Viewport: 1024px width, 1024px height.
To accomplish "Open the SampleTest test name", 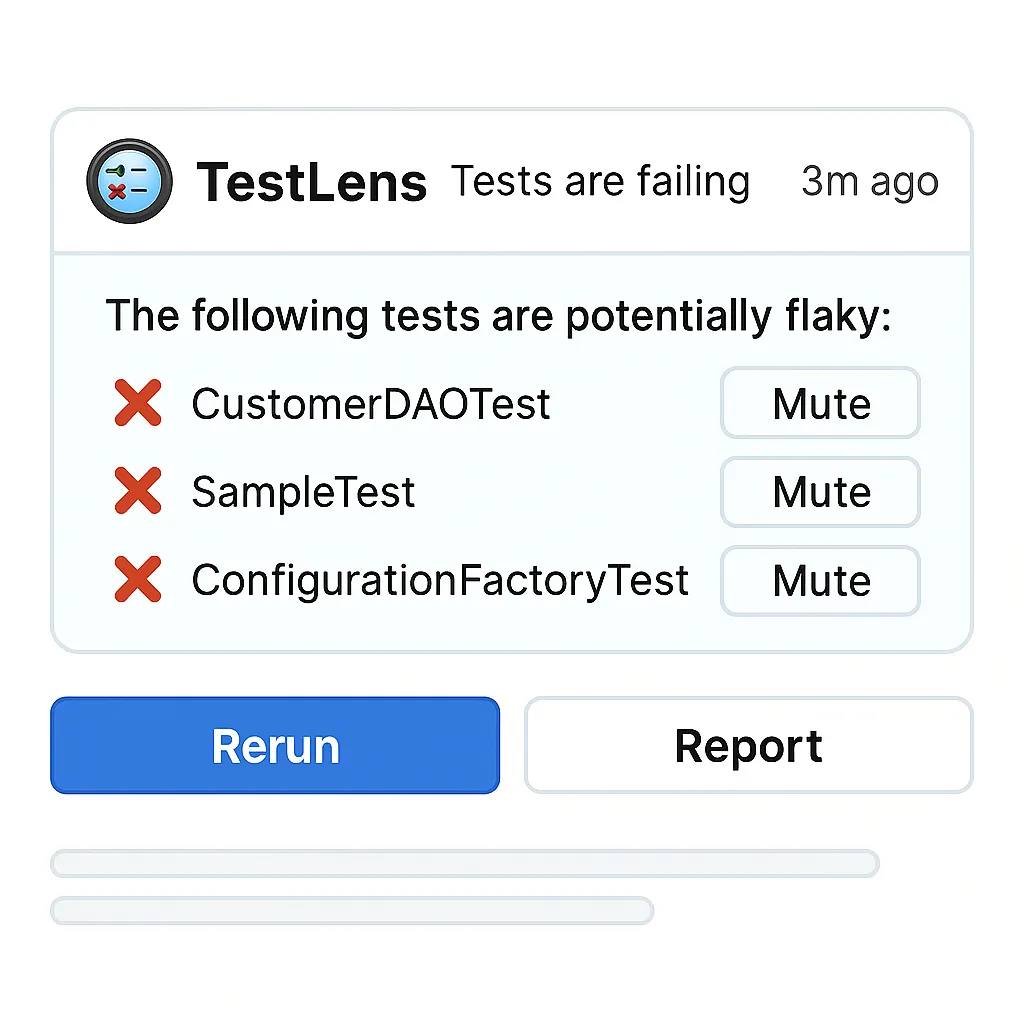I will (x=303, y=493).
